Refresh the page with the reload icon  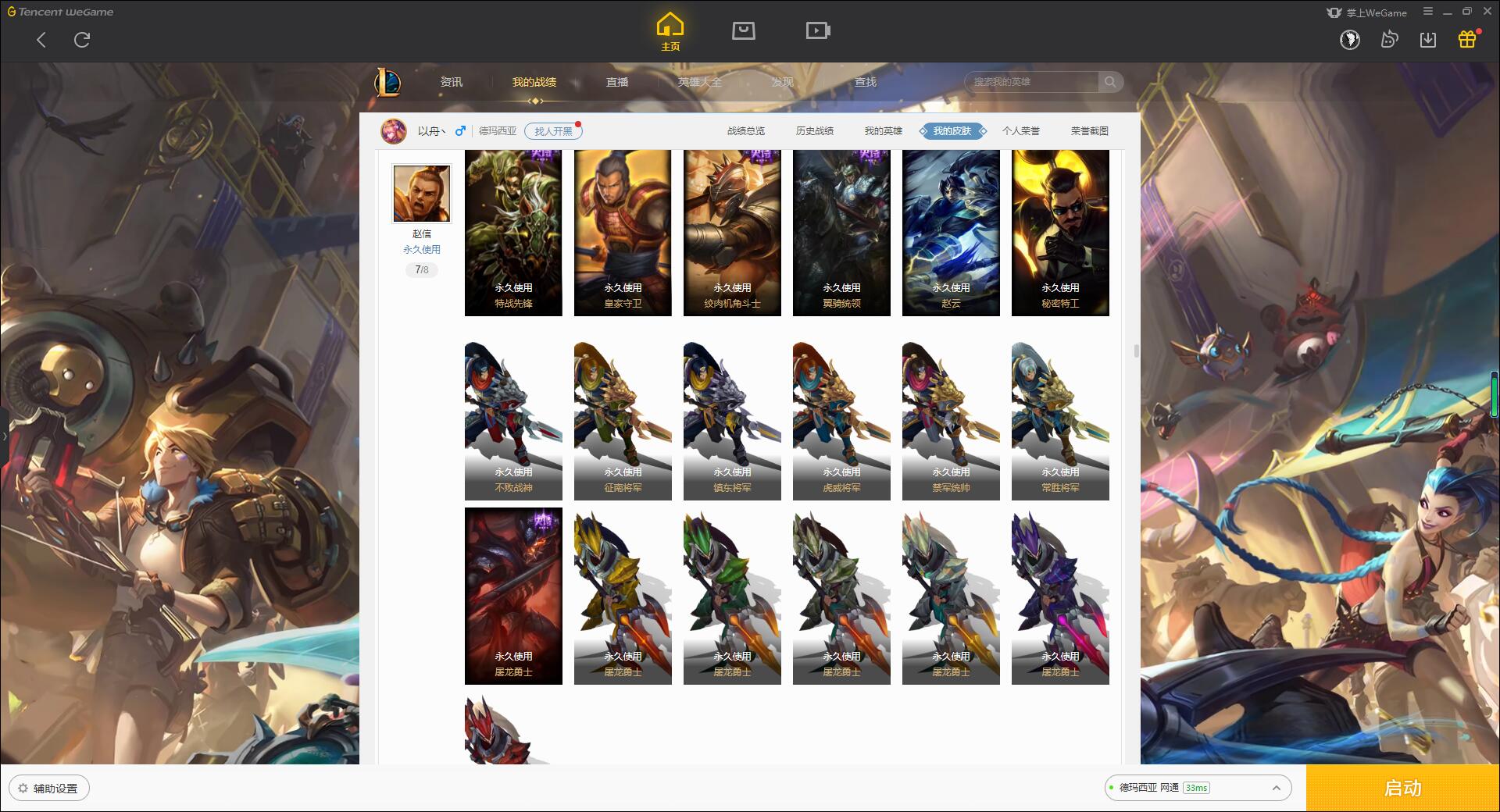82,40
